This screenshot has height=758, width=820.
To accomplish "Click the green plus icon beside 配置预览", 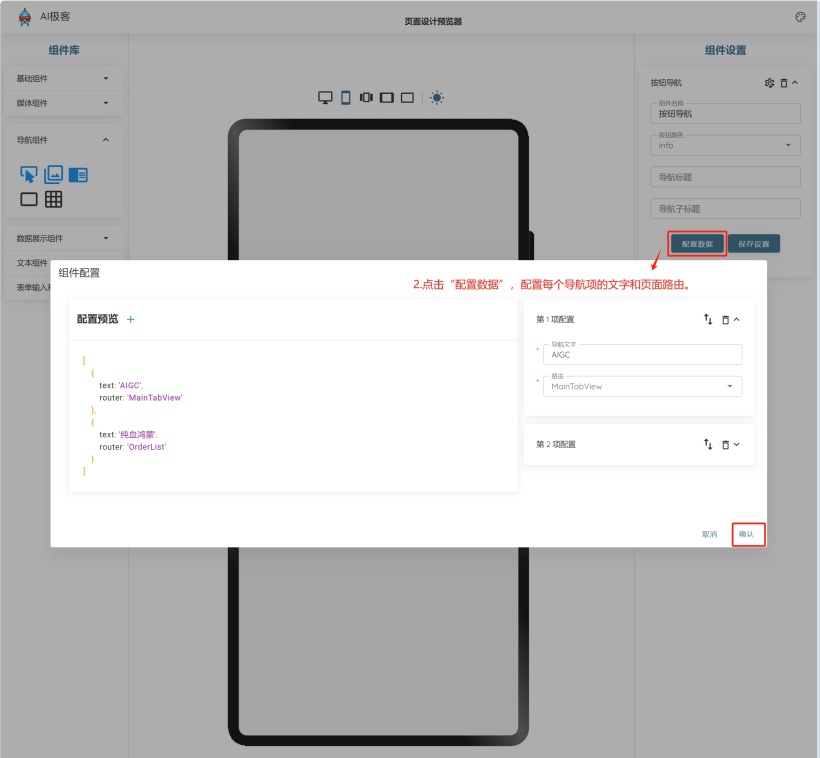I will tap(131, 319).
